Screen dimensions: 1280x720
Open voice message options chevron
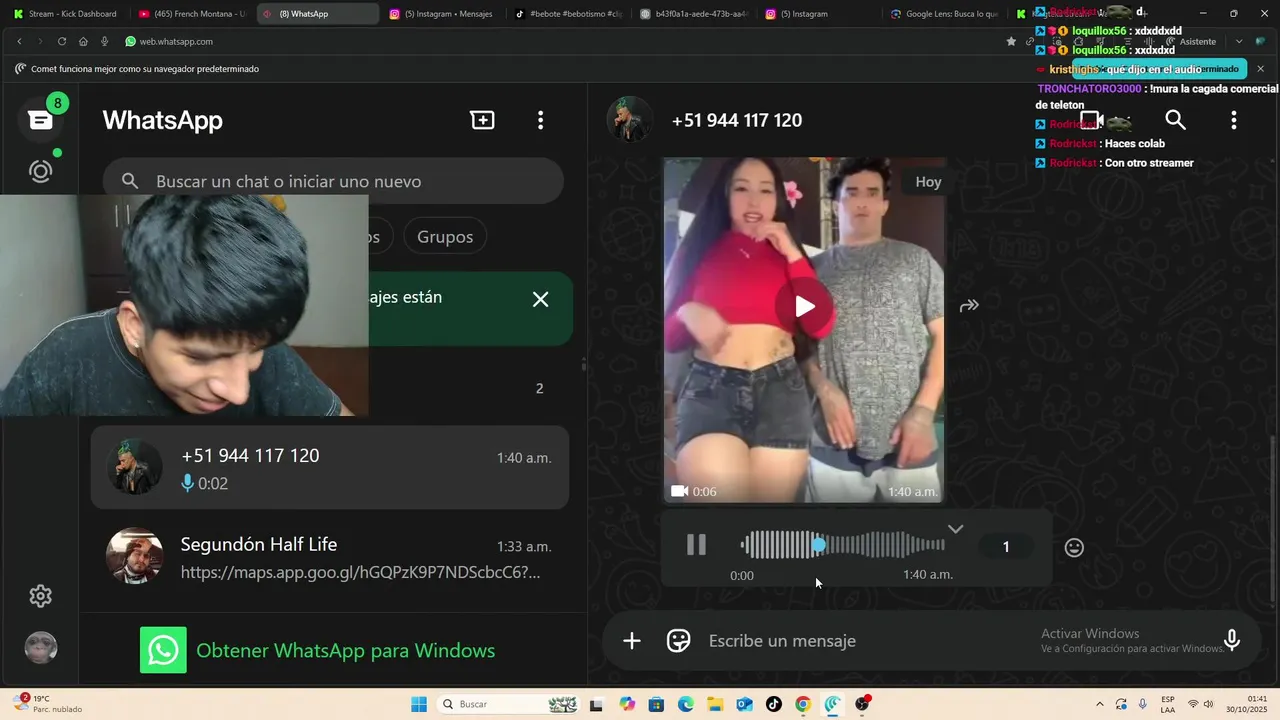pos(955,529)
